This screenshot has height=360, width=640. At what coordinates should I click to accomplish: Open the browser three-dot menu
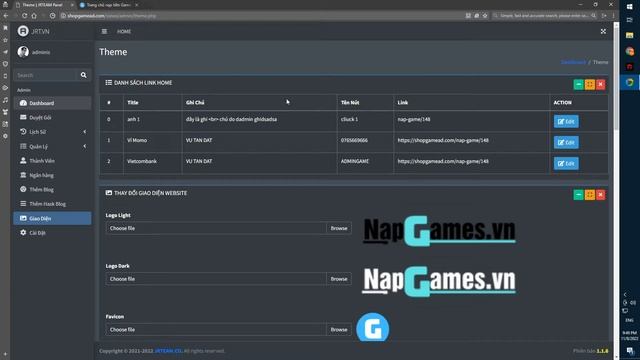click(x=613, y=16)
